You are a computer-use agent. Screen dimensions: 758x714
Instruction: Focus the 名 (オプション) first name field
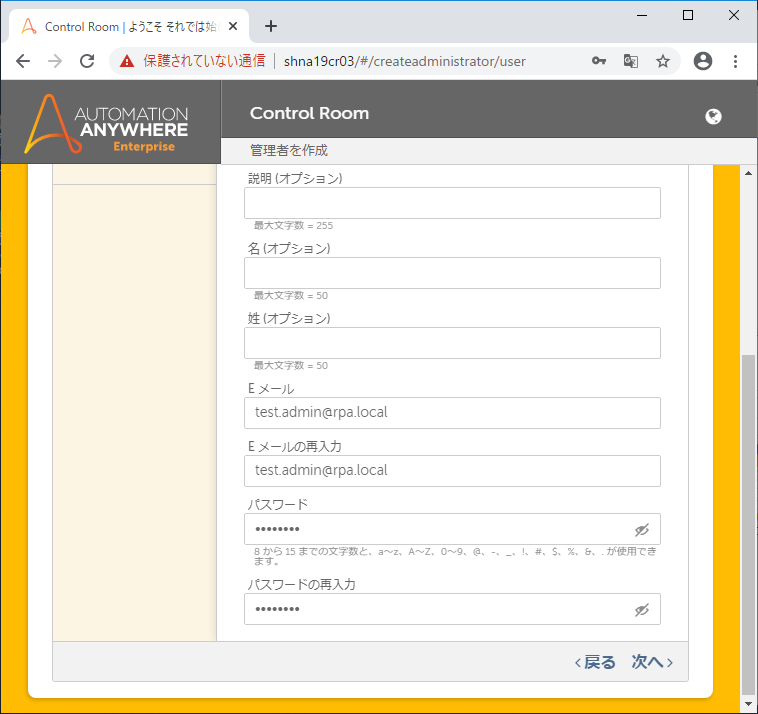click(x=452, y=273)
